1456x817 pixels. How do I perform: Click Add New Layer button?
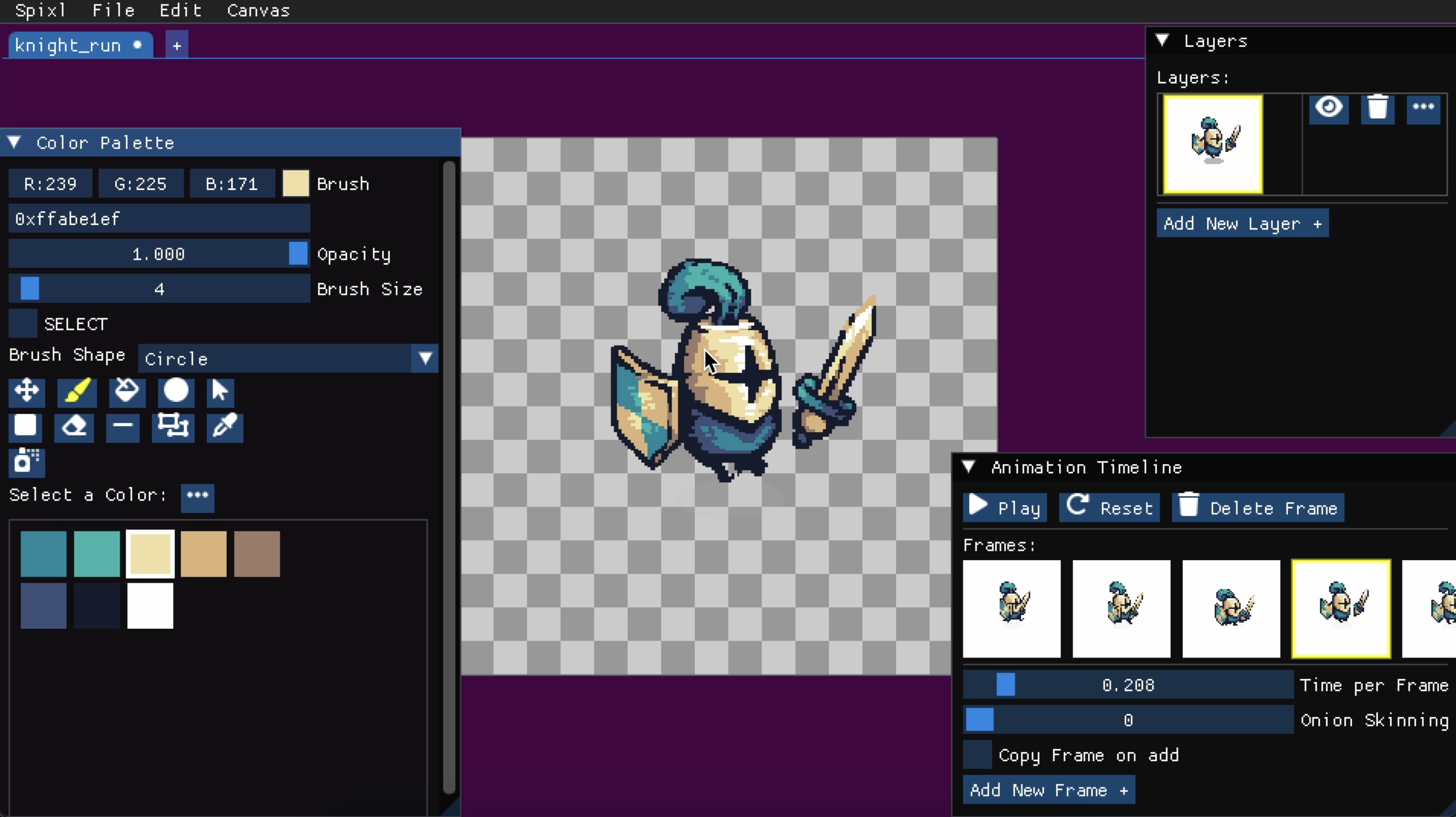click(1242, 224)
